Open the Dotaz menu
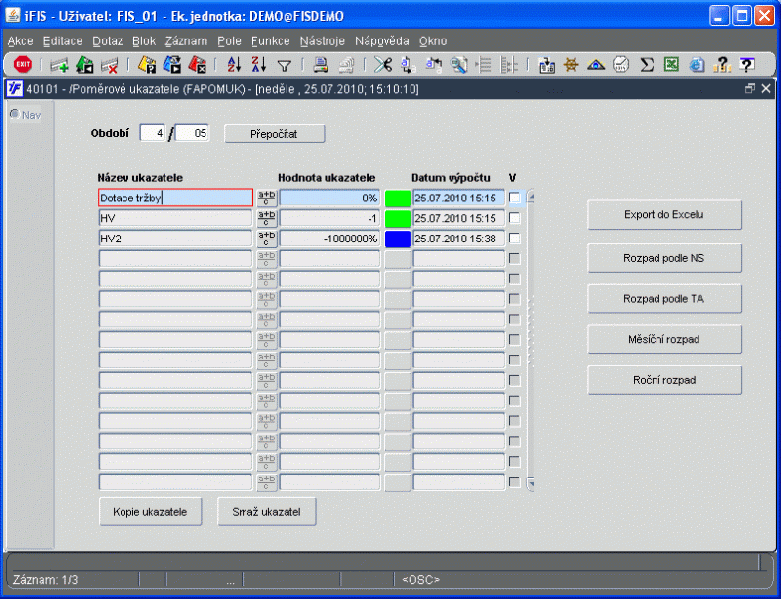Screen dimensions: 781x599 (x=108, y=41)
